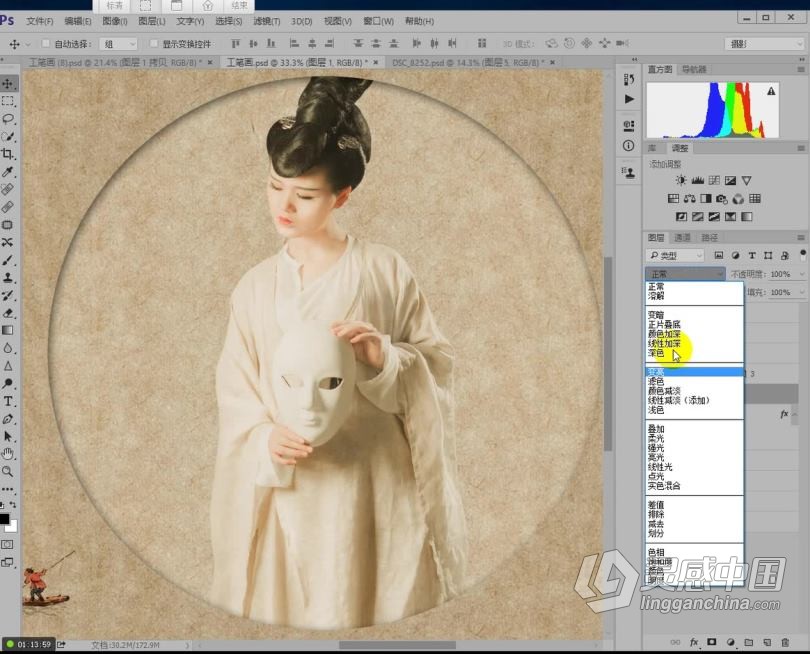The width and height of the screenshot is (810, 654).
Task: Open the Layers panel menu
Action: [x=801, y=238]
